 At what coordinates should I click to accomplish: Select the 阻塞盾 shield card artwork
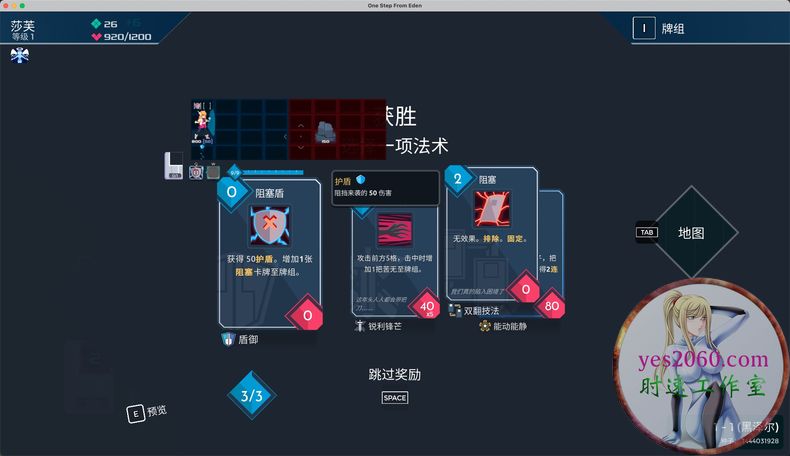(269, 227)
